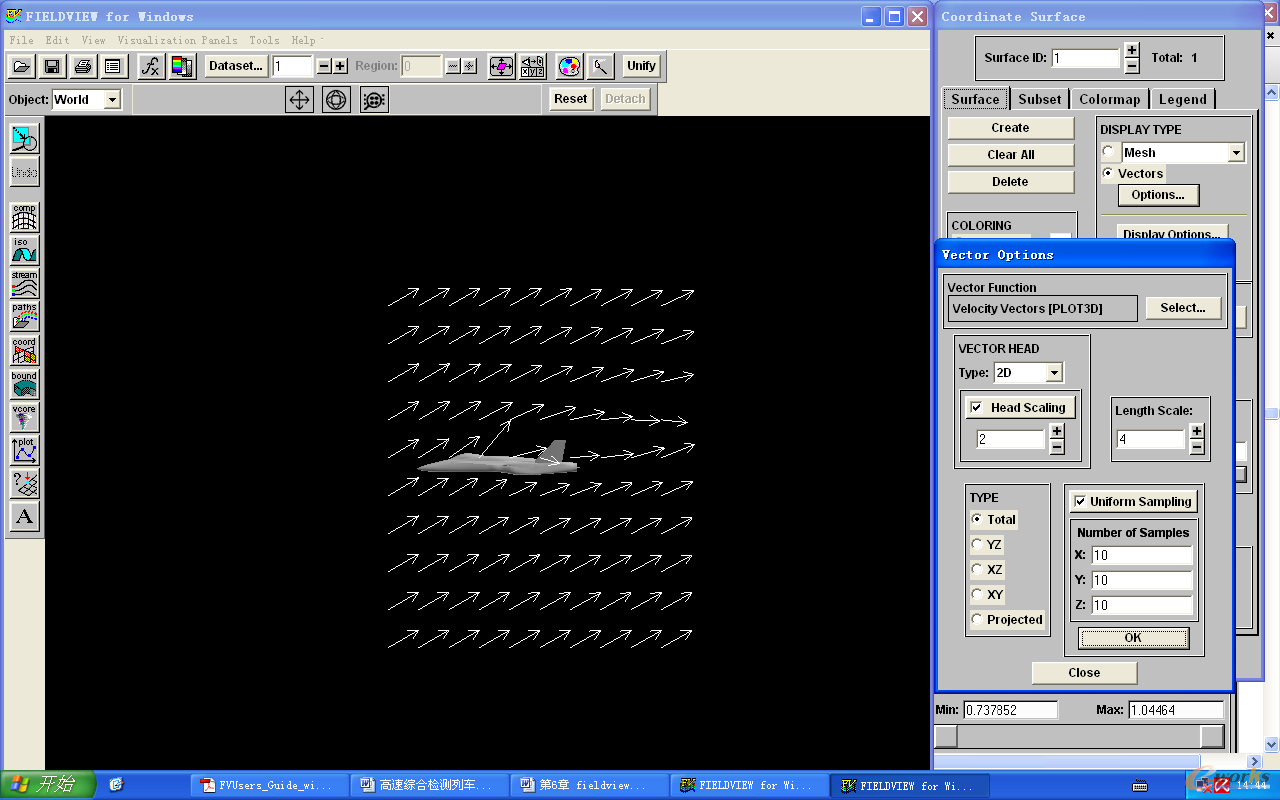Viewport: 1280px width, 800px height.
Task: Select the boundary surface (bound) icon
Action: 24,384
